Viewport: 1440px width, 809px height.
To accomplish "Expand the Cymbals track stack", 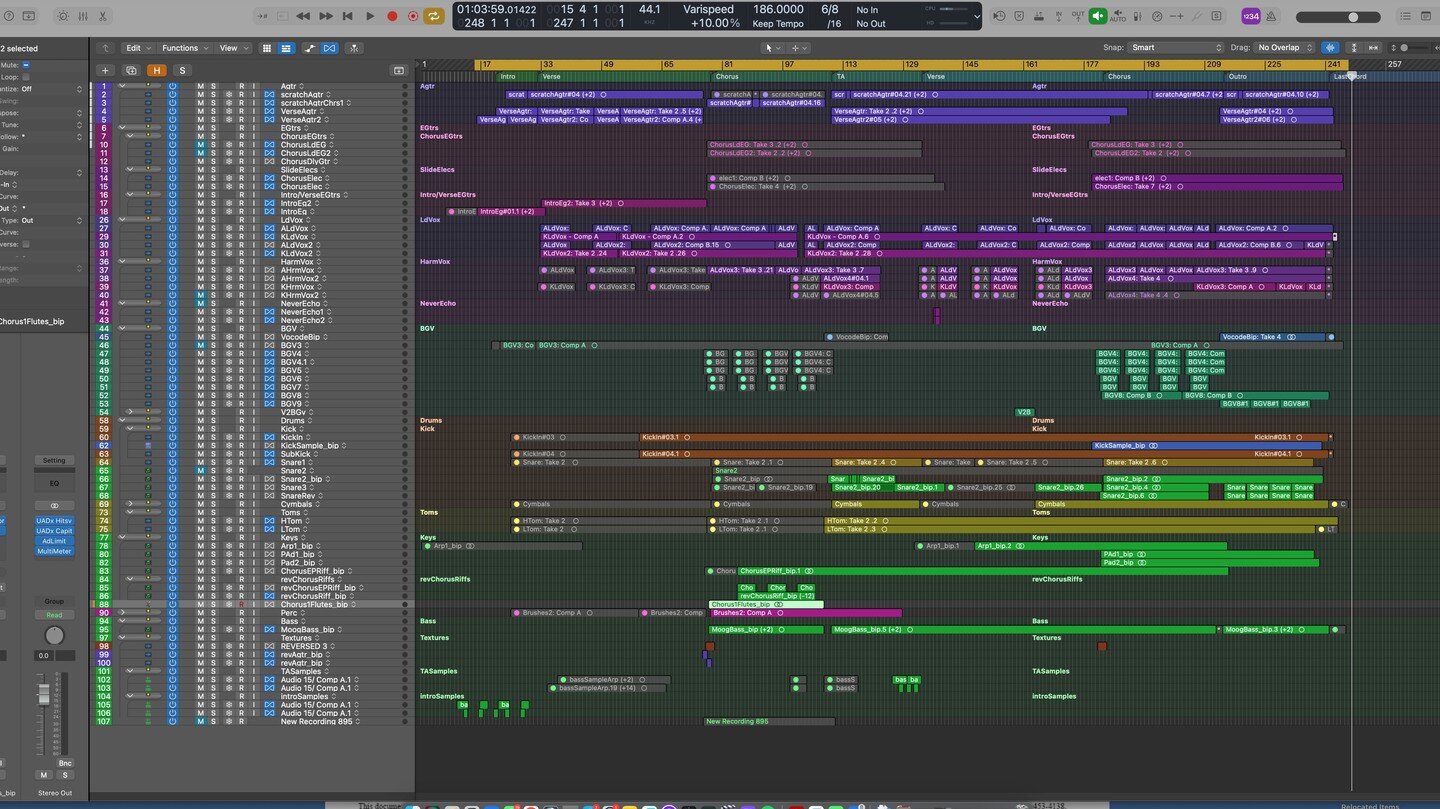I will 131,504.
